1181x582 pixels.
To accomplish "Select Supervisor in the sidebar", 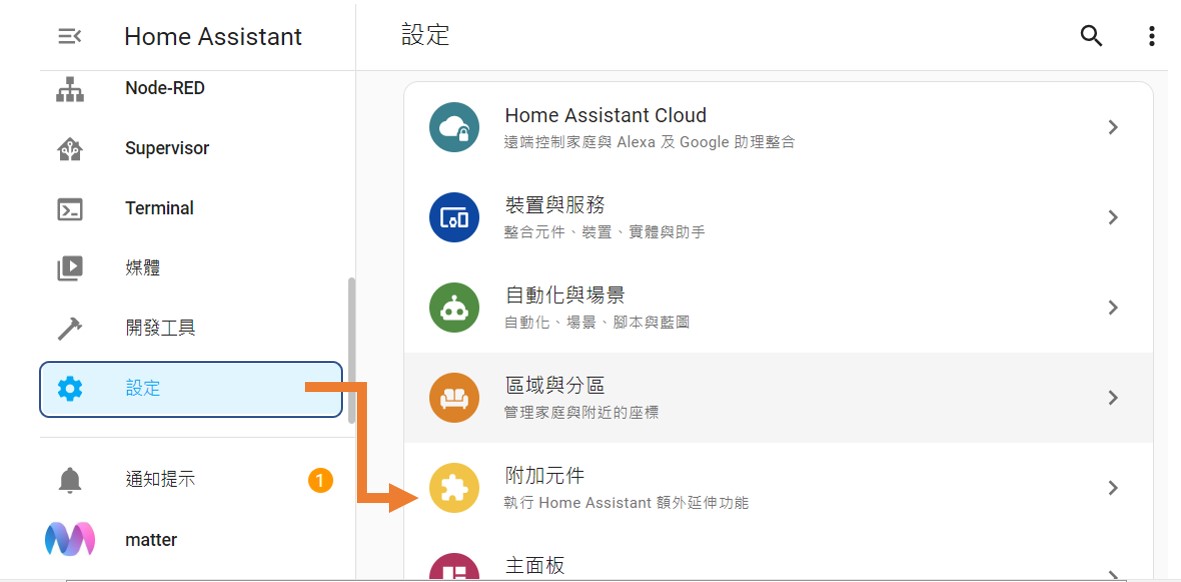I will tap(166, 148).
